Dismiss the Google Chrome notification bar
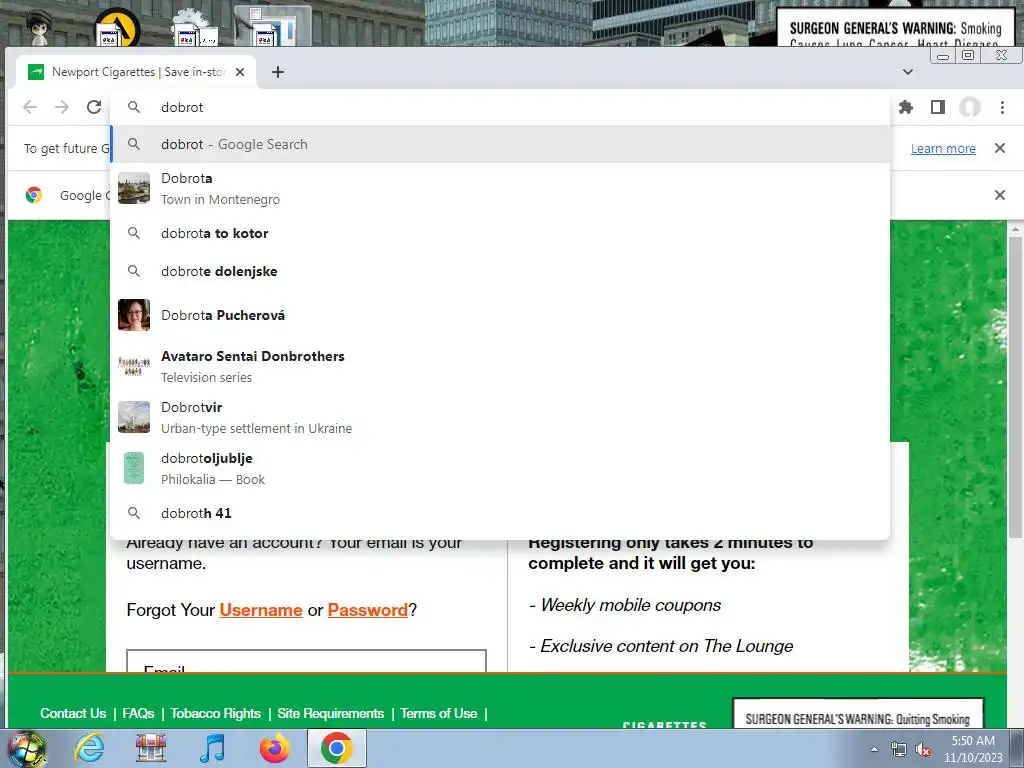Viewport: 1024px width, 768px height. [999, 195]
